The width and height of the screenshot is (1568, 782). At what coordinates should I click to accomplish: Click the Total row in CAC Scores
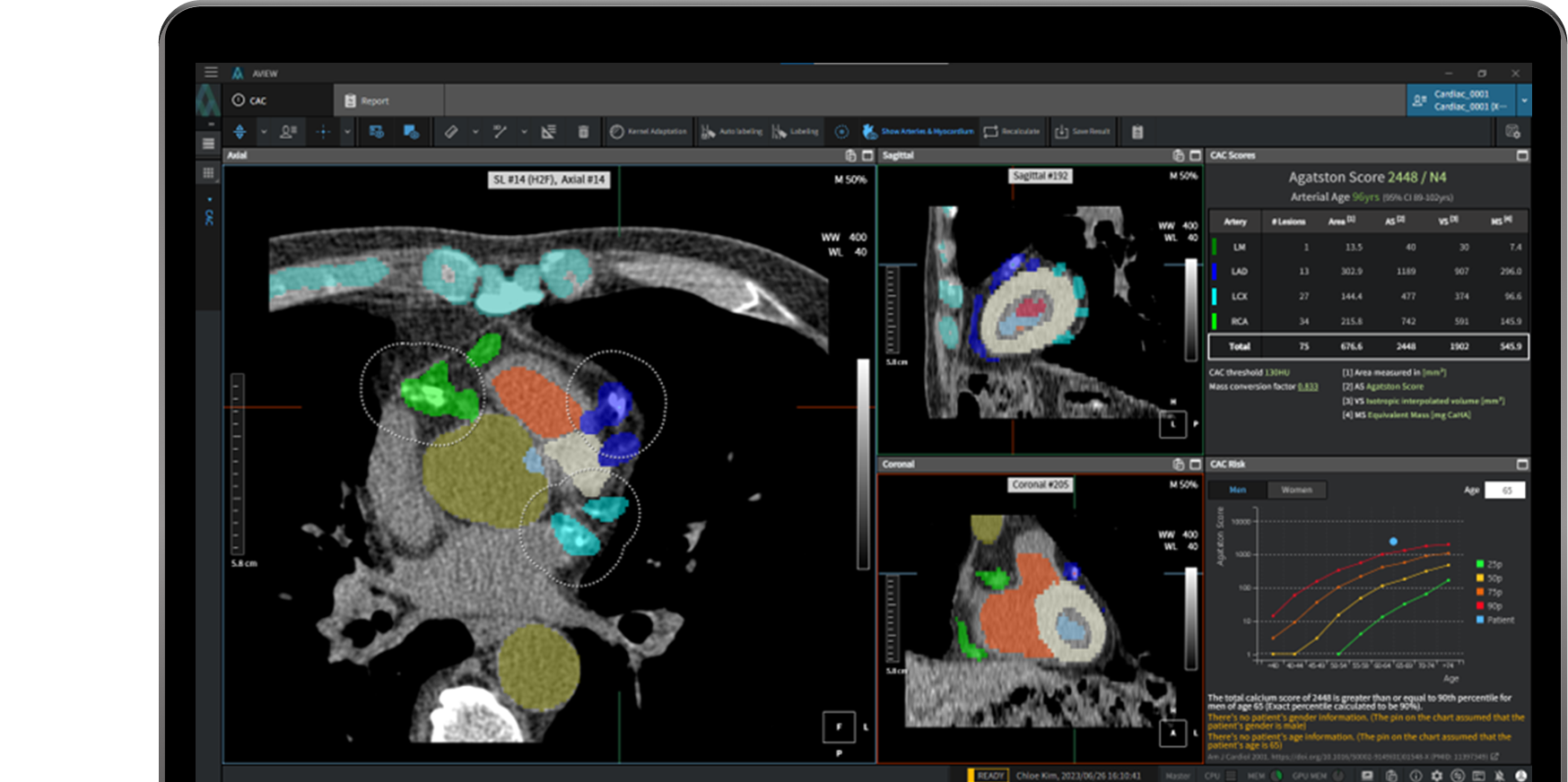click(1369, 346)
